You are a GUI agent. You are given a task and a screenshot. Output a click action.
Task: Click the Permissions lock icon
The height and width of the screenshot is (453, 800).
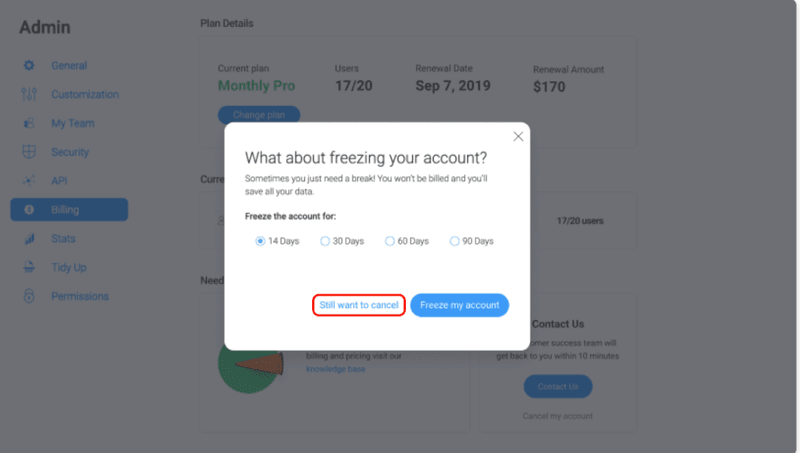(x=29, y=297)
